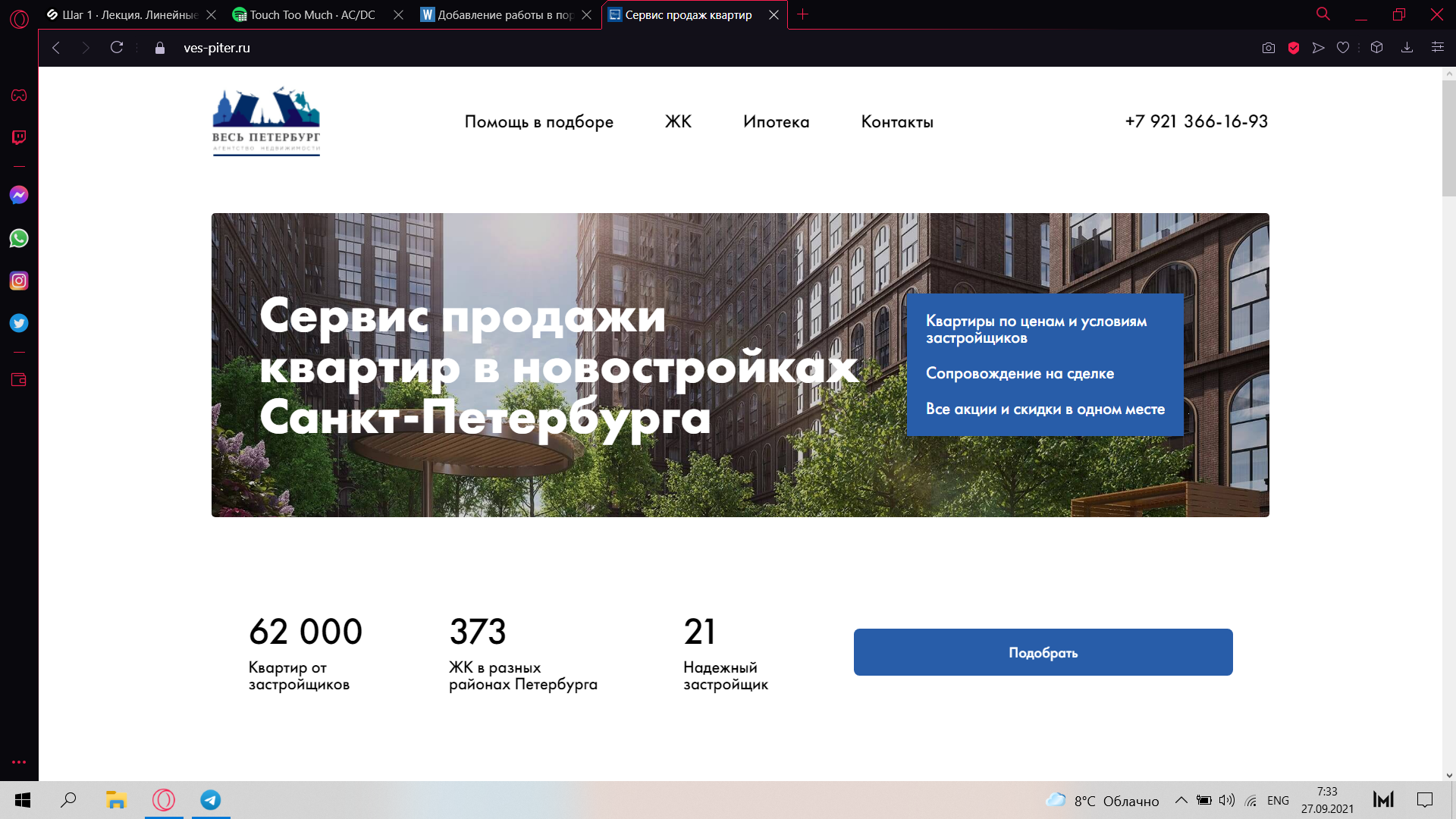Open Easy Setup sliders icon
The width and height of the screenshot is (1456, 819).
[x=1437, y=47]
